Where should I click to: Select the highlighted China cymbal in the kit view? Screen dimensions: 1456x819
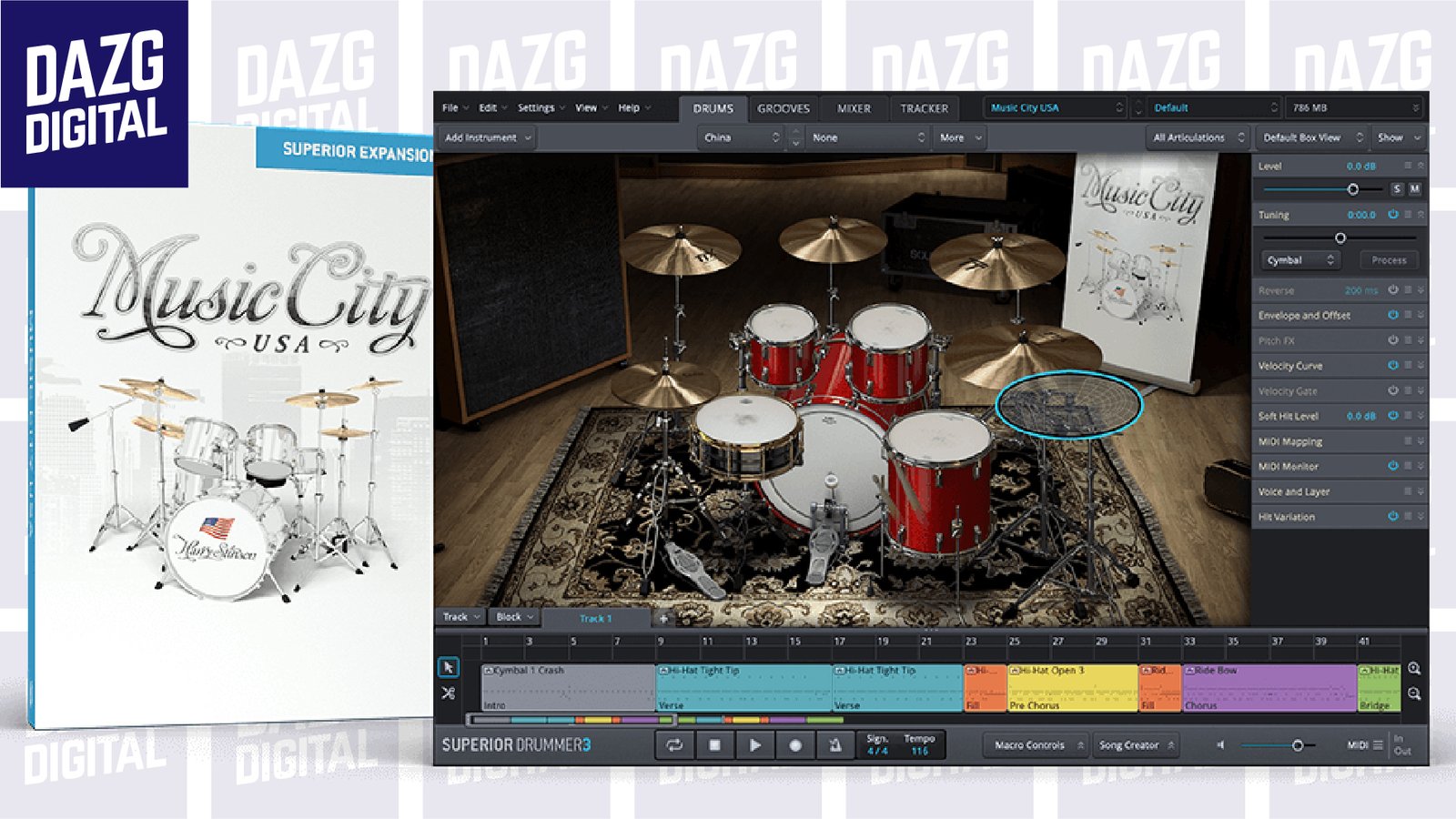(1068, 404)
